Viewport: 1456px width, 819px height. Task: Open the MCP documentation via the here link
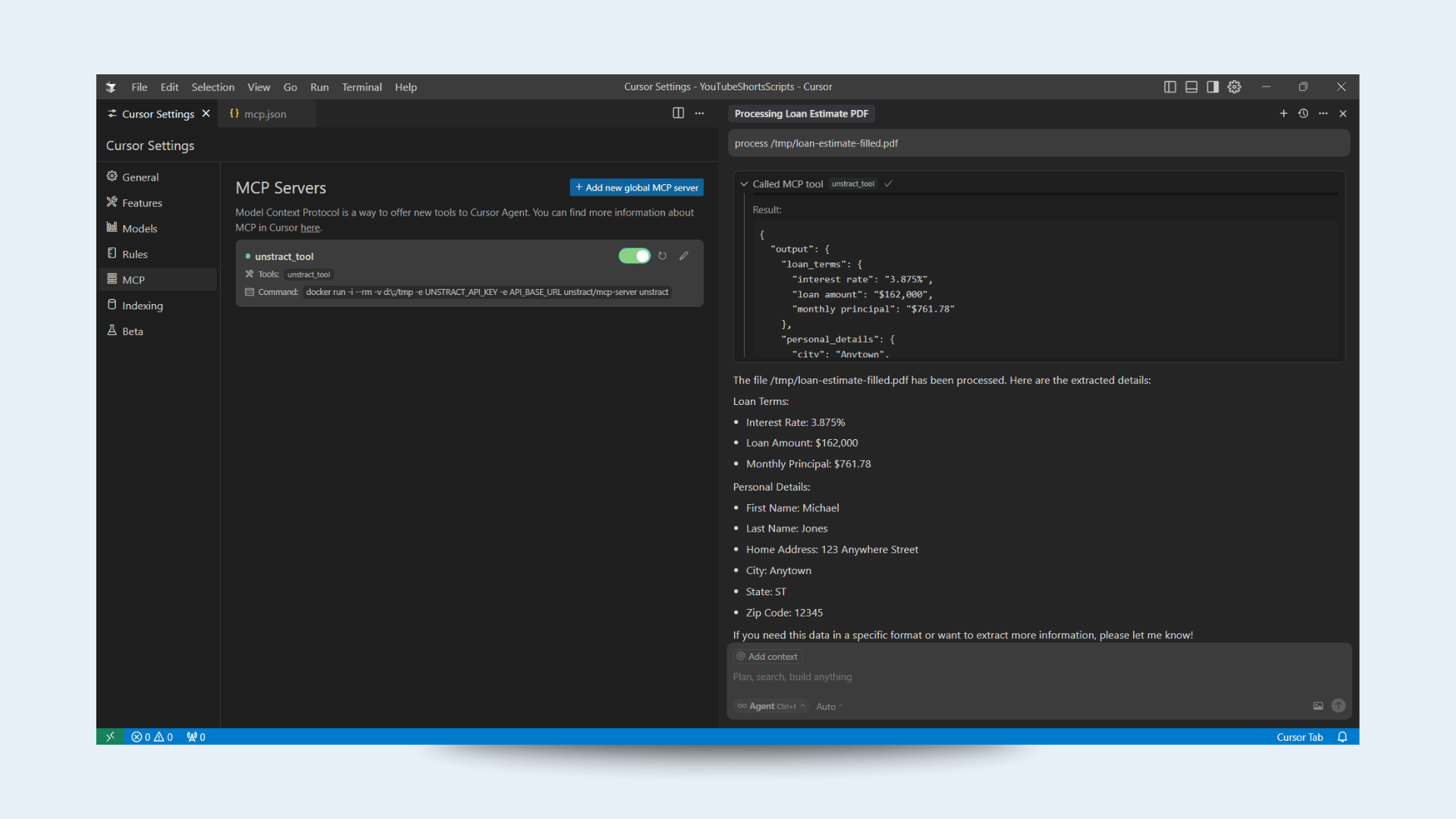click(x=310, y=227)
